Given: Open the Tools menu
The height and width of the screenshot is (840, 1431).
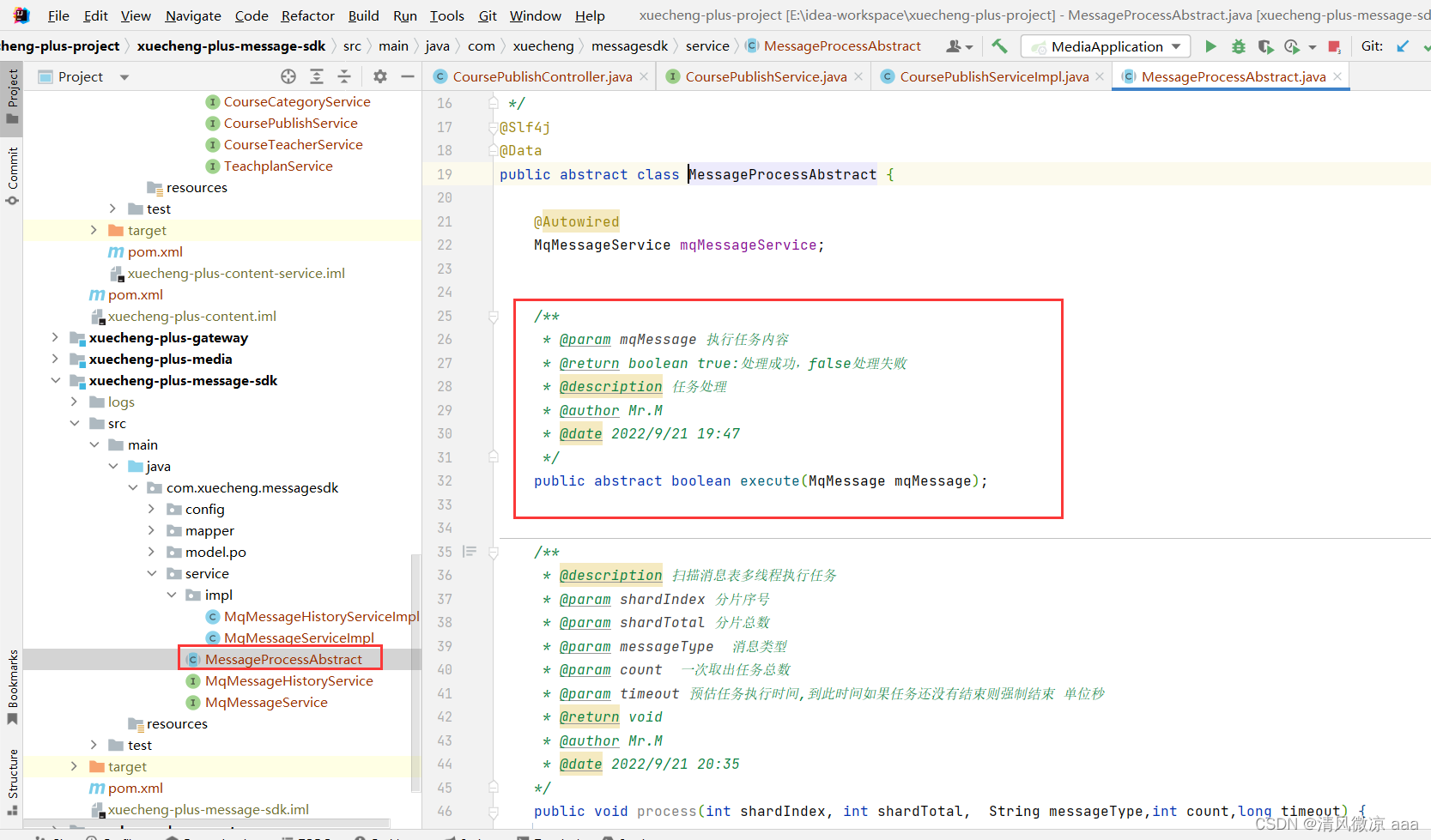Looking at the screenshot, I should [x=446, y=15].
